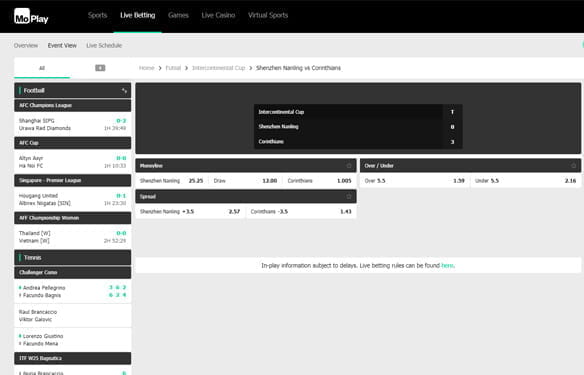This screenshot has width=584, height=375.
Task: Collapse the Singapore - Premier League group
Action: click(73, 180)
